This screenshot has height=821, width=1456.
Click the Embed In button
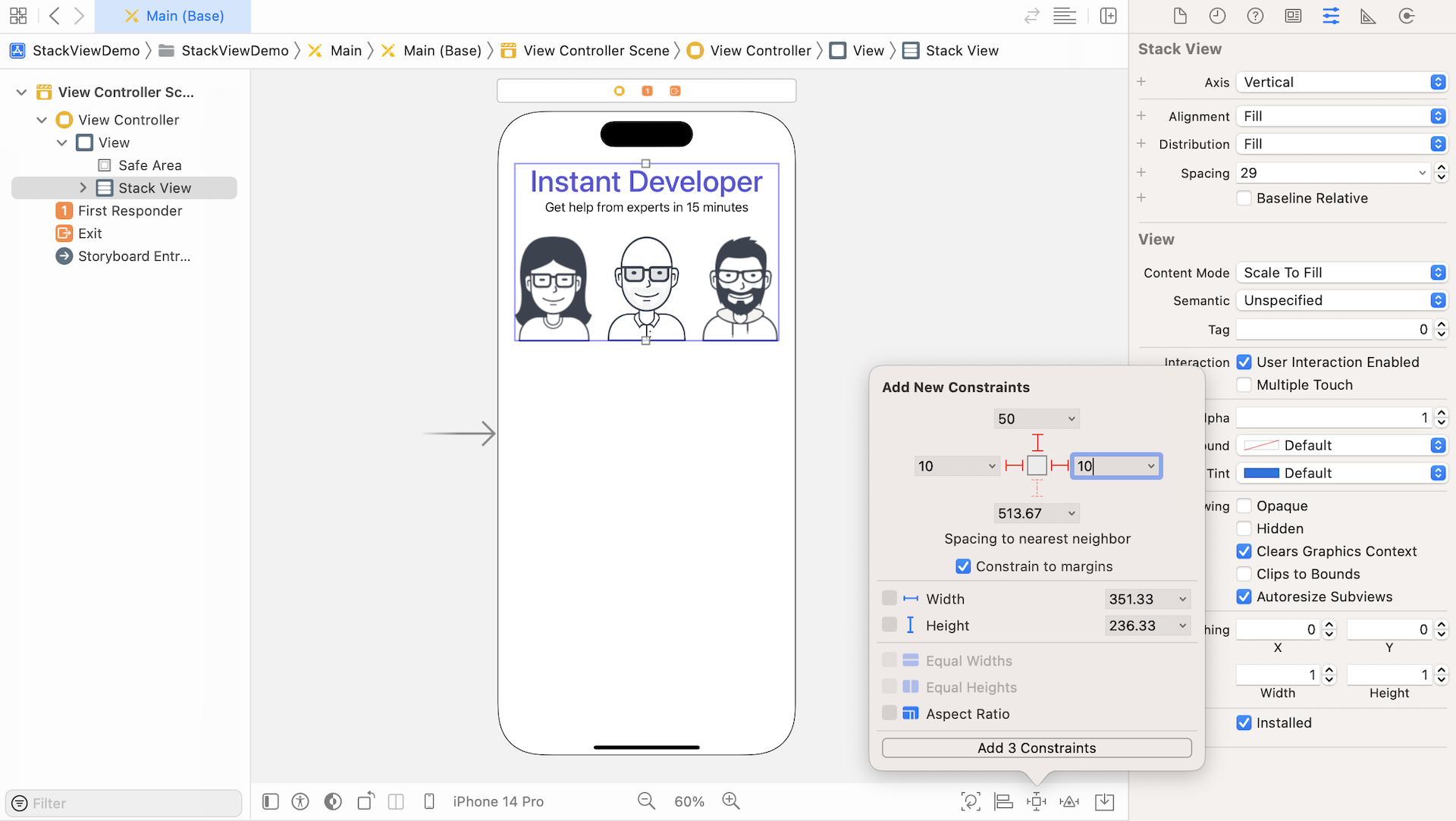(1104, 801)
